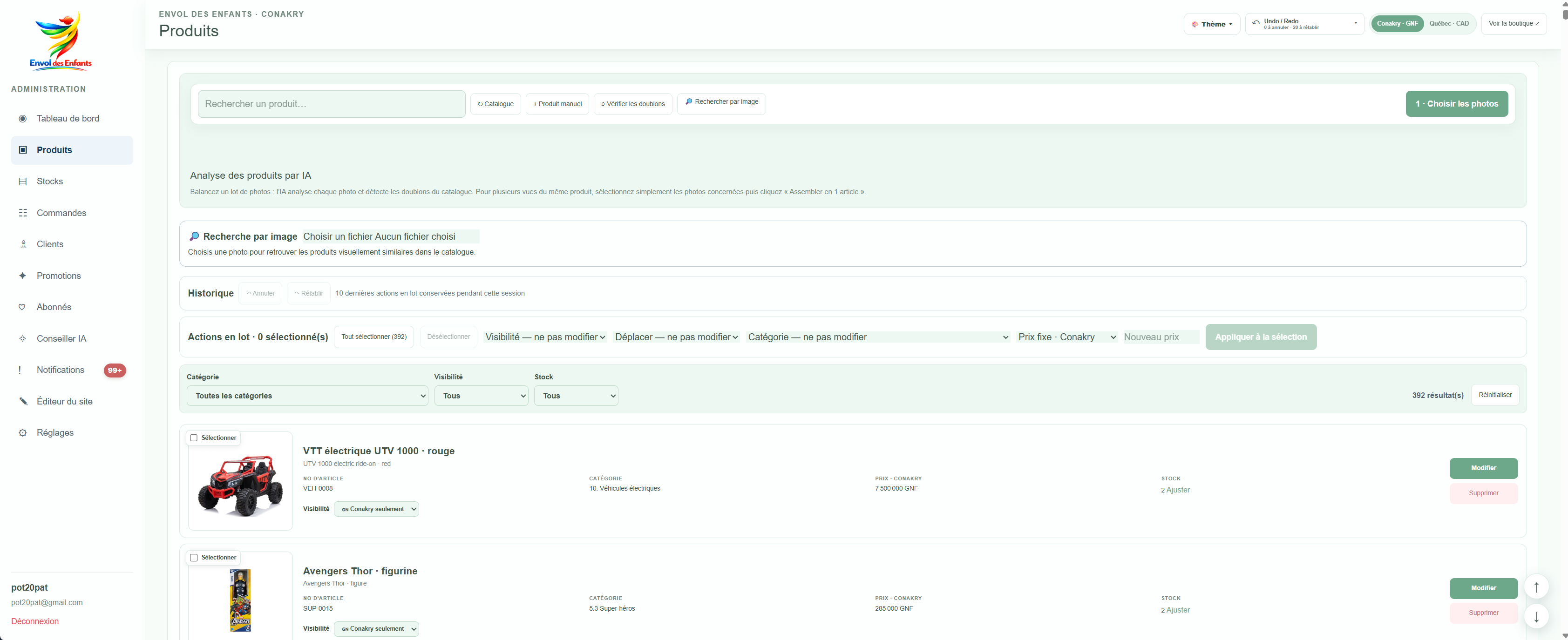The height and width of the screenshot is (640, 1568).
Task: Click 1 · Choisir les photos button
Action: (x=1457, y=103)
